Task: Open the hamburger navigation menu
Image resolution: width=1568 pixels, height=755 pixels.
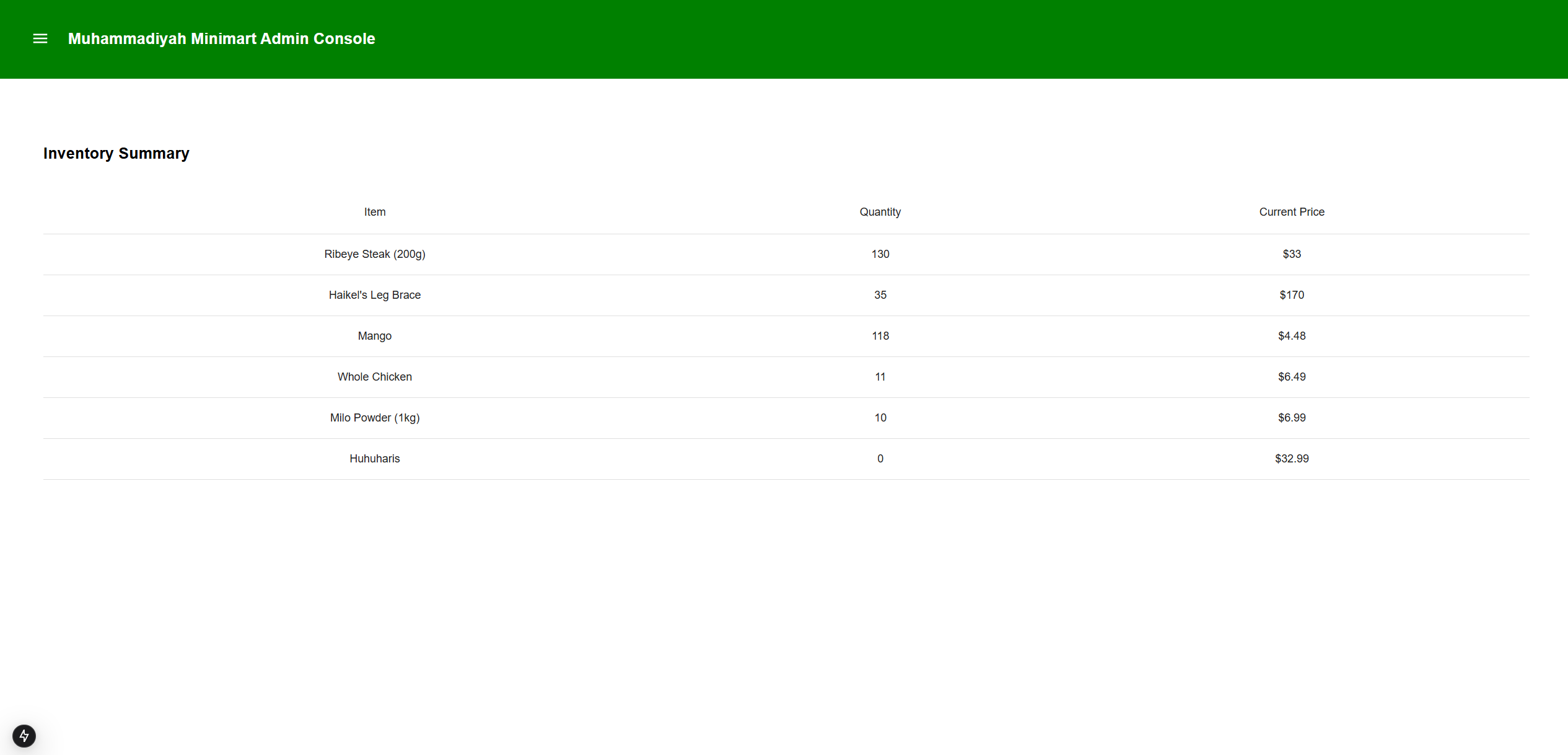Action: coord(40,38)
